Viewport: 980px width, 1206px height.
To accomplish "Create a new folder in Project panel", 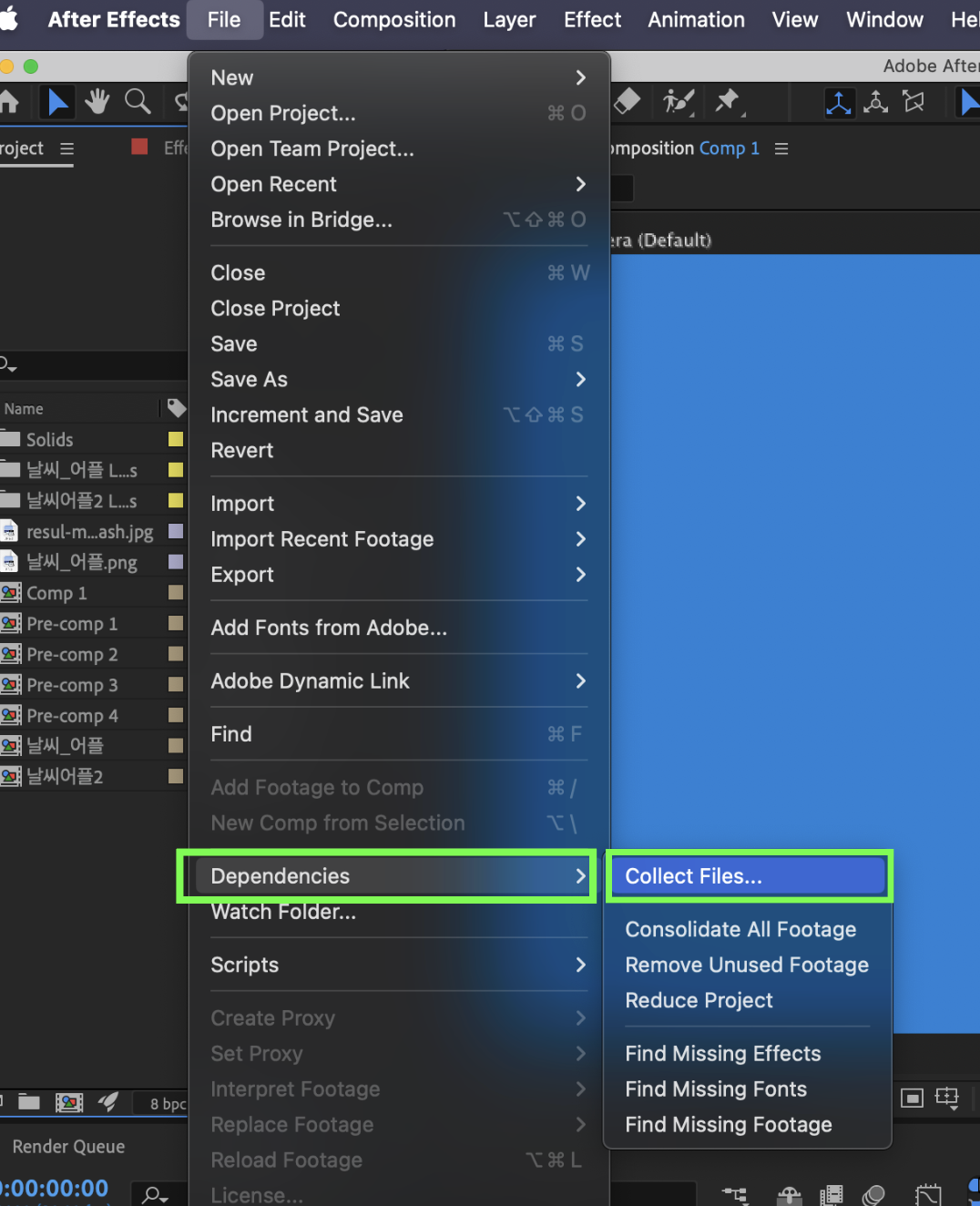I will pyautogui.click(x=29, y=1102).
